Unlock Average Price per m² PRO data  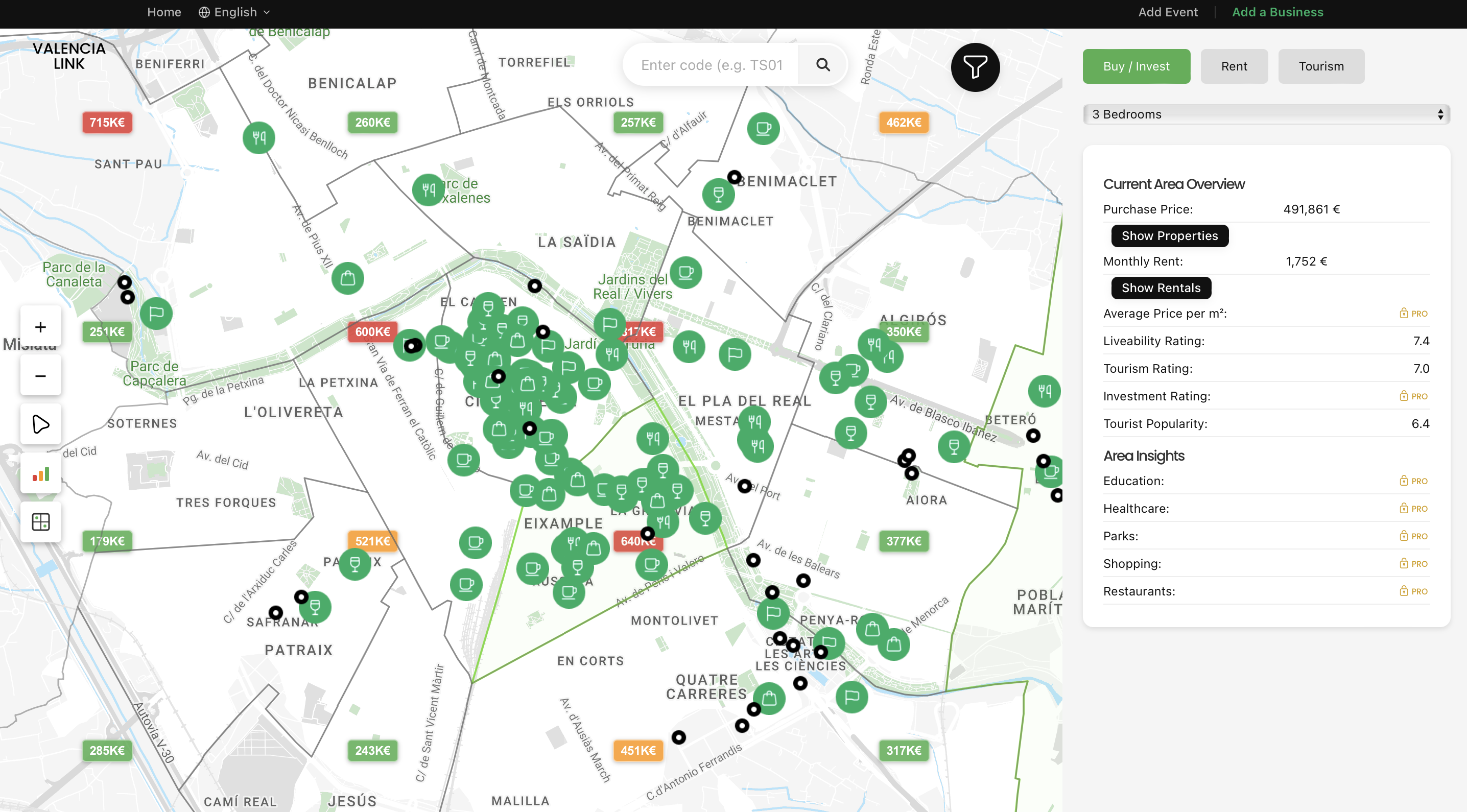click(1414, 313)
